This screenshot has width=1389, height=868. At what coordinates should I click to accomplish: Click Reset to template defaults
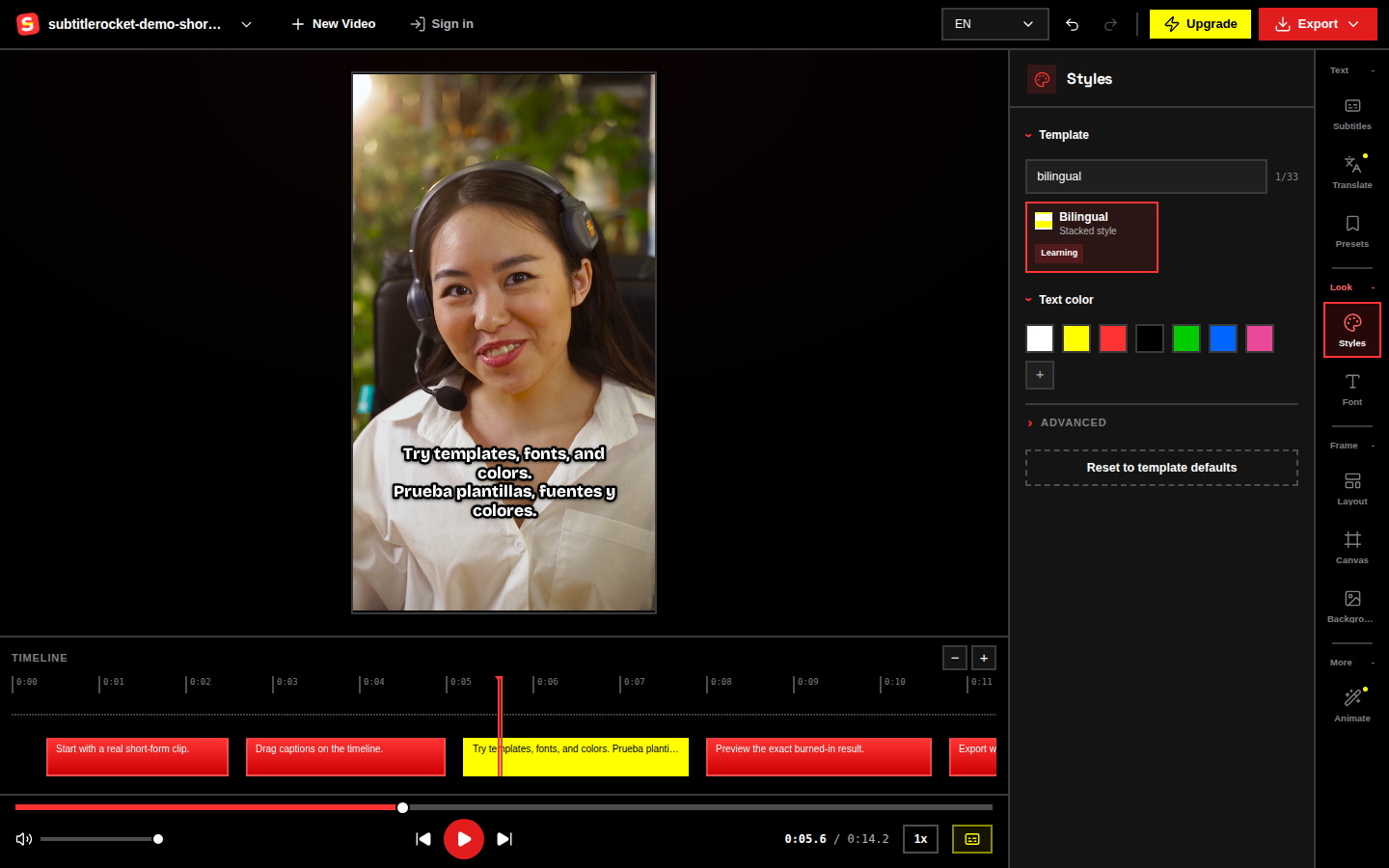point(1161,468)
